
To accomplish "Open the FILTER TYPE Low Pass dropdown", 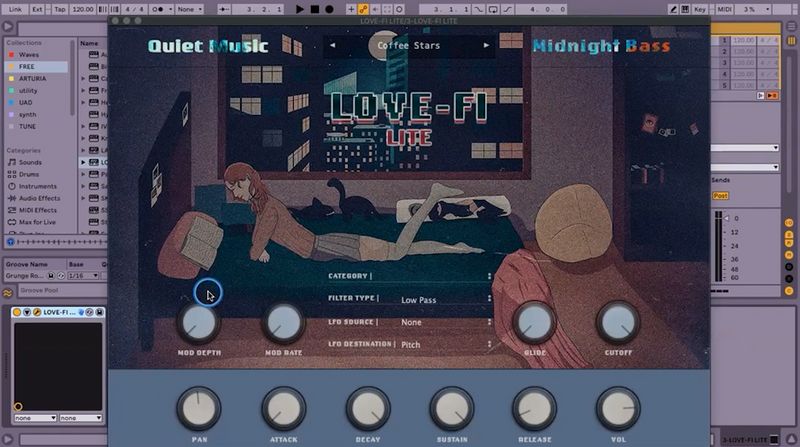I will tap(445, 300).
